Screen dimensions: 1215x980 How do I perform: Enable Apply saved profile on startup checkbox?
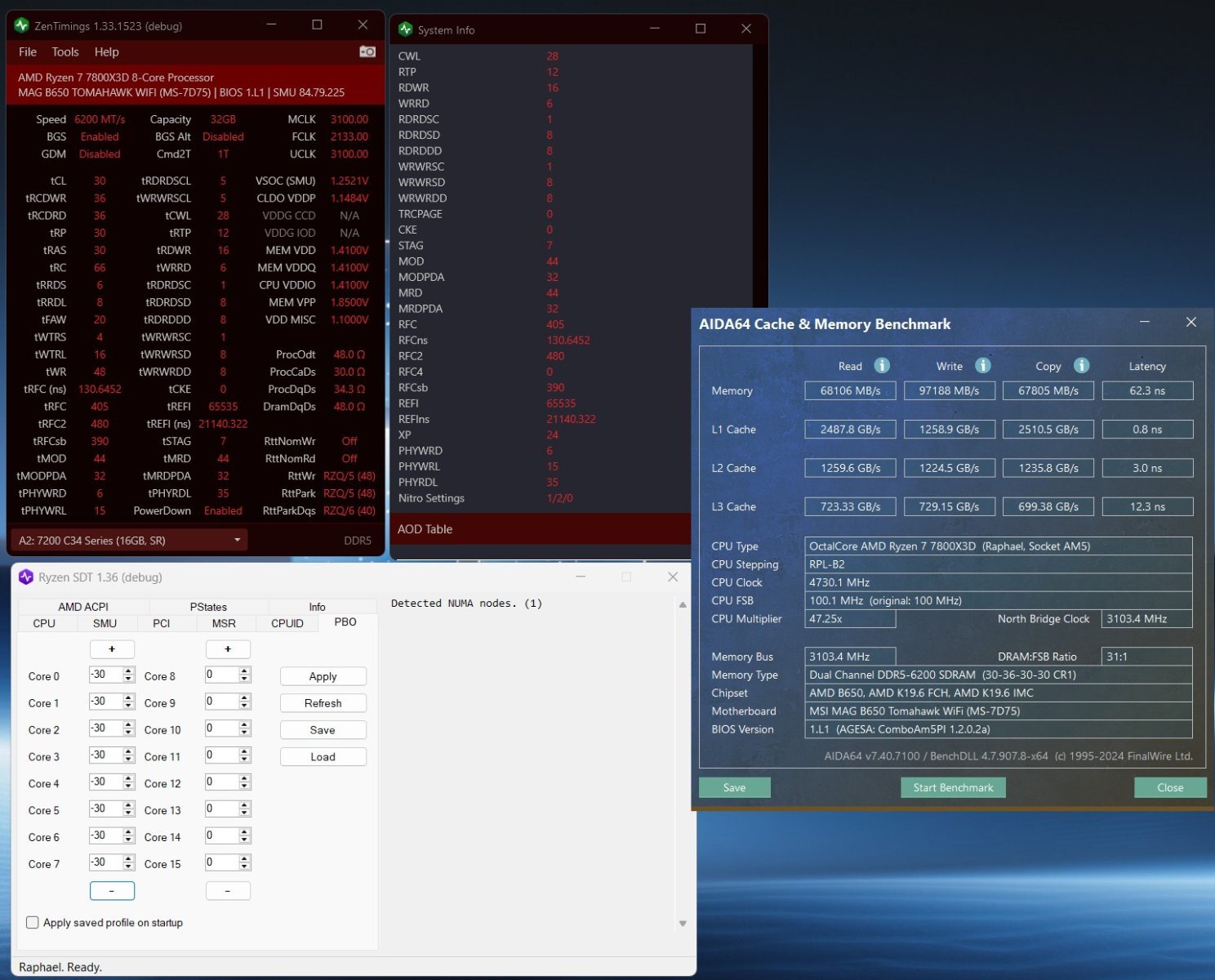pos(33,923)
